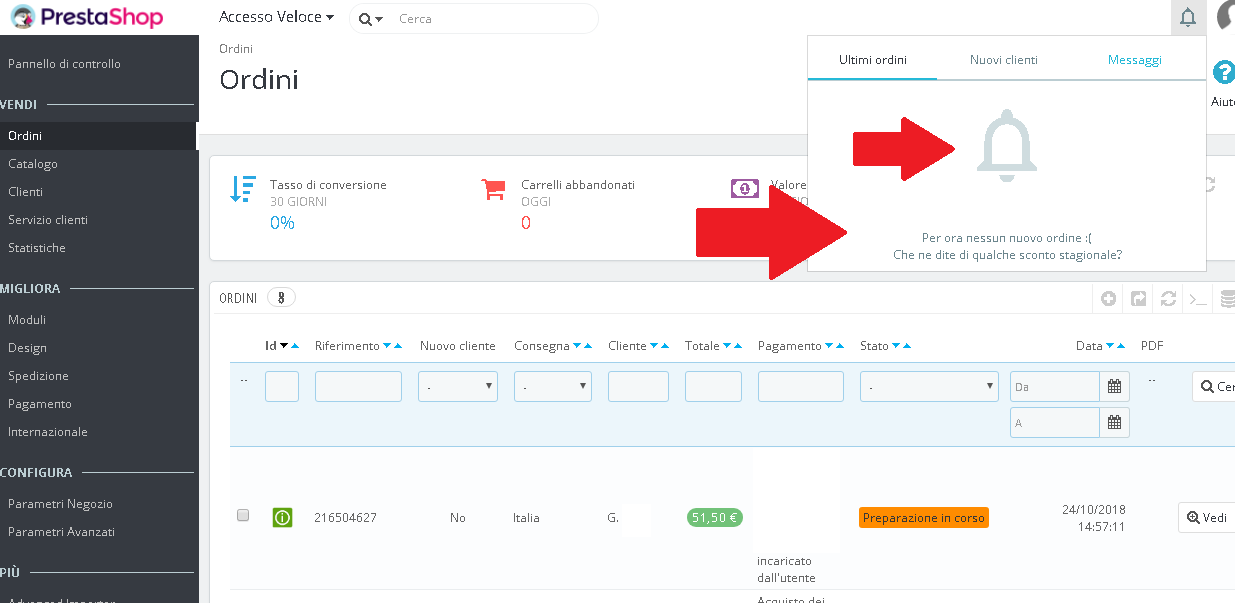1235x603 pixels.
Task: Click the search magnifier icon
Action: coord(365,19)
